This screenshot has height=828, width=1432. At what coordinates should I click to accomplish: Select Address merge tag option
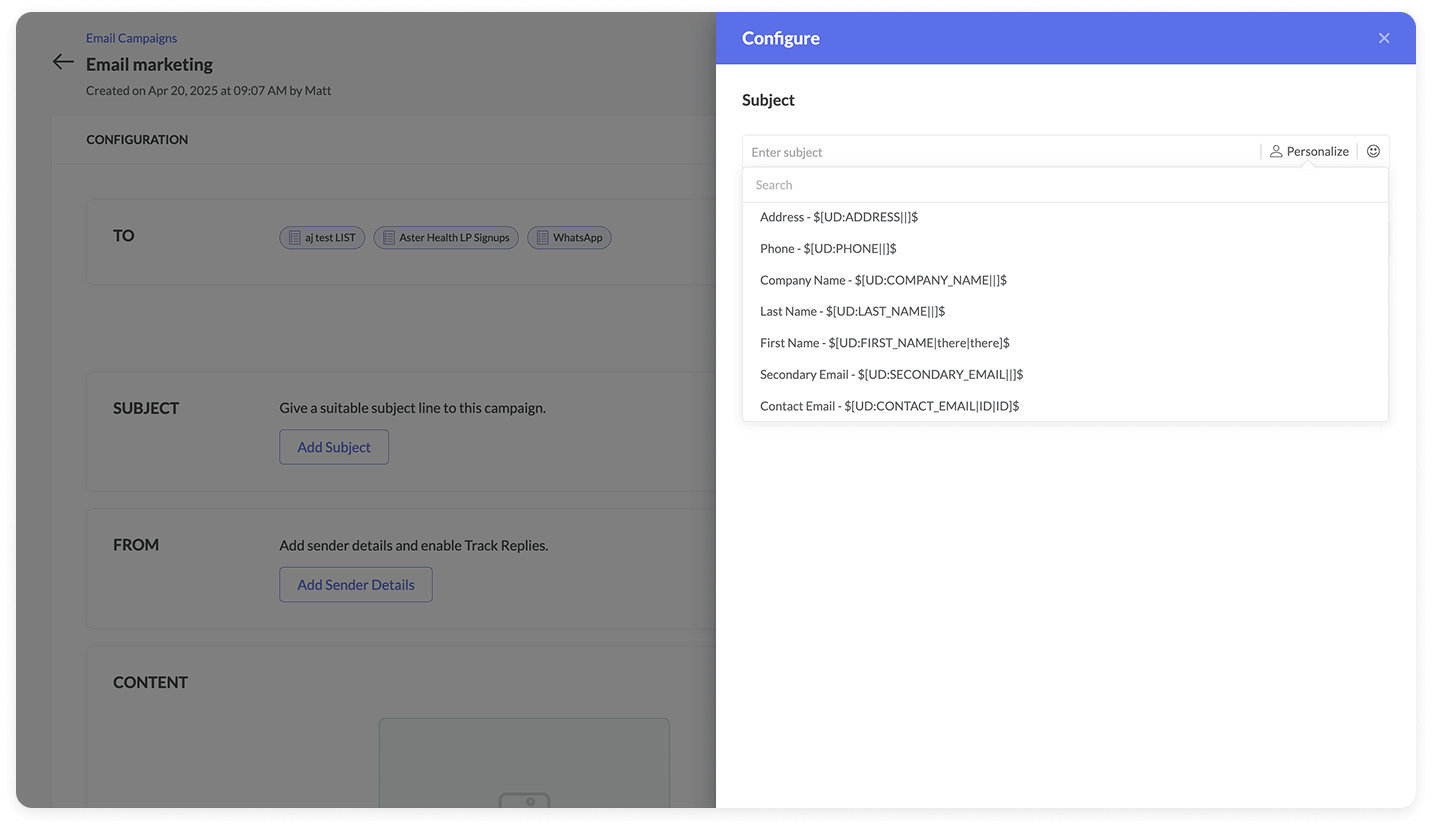pyautogui.click(x=838, y=217)
